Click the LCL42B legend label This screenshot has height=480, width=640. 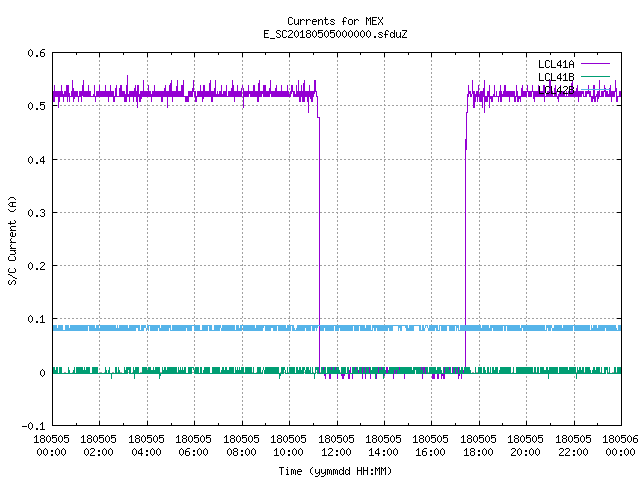[x=556, y=90]
